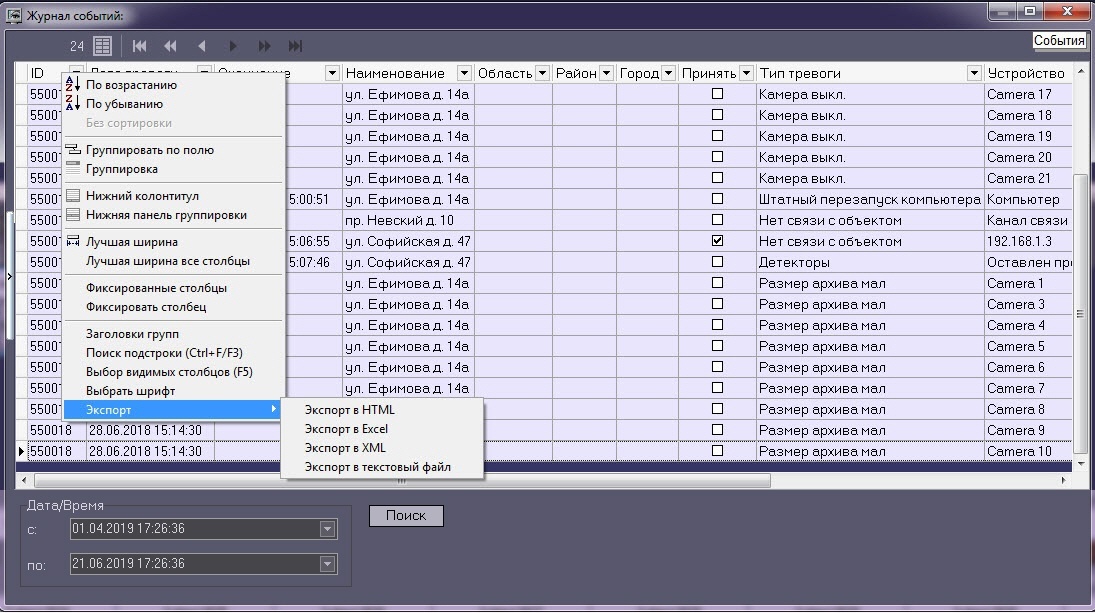Viewport: 1095px width, 613px height.
Task: Open Тип тревоги column filter dropdown
Action: 974,73
